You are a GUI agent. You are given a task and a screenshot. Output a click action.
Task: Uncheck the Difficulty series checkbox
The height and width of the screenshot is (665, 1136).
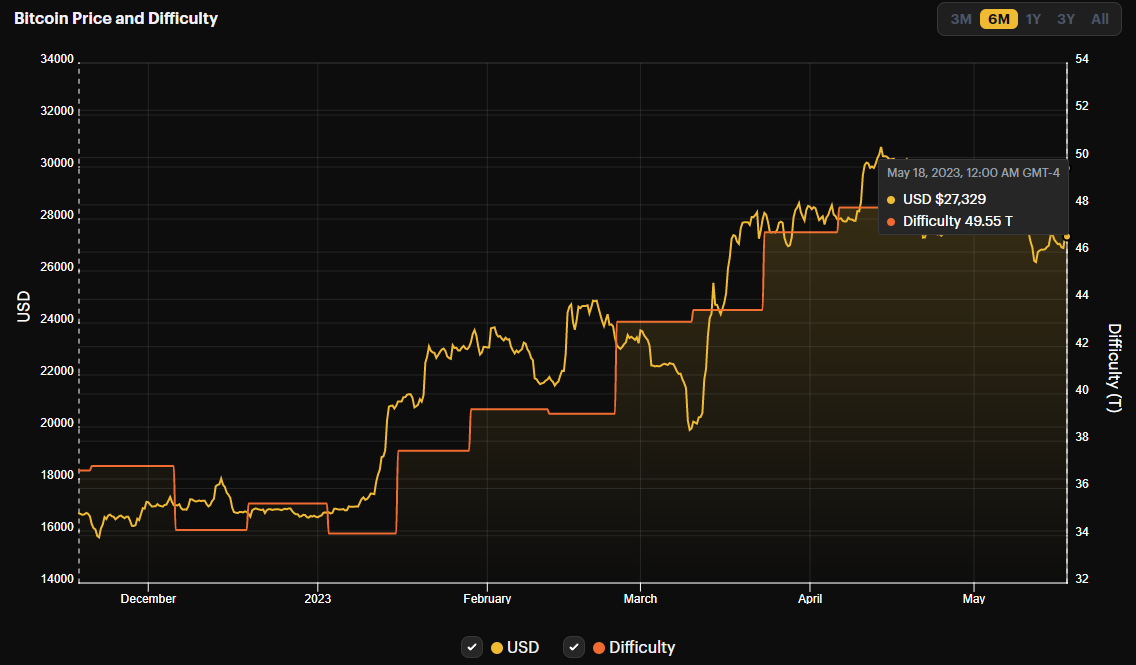coord(574,647)
